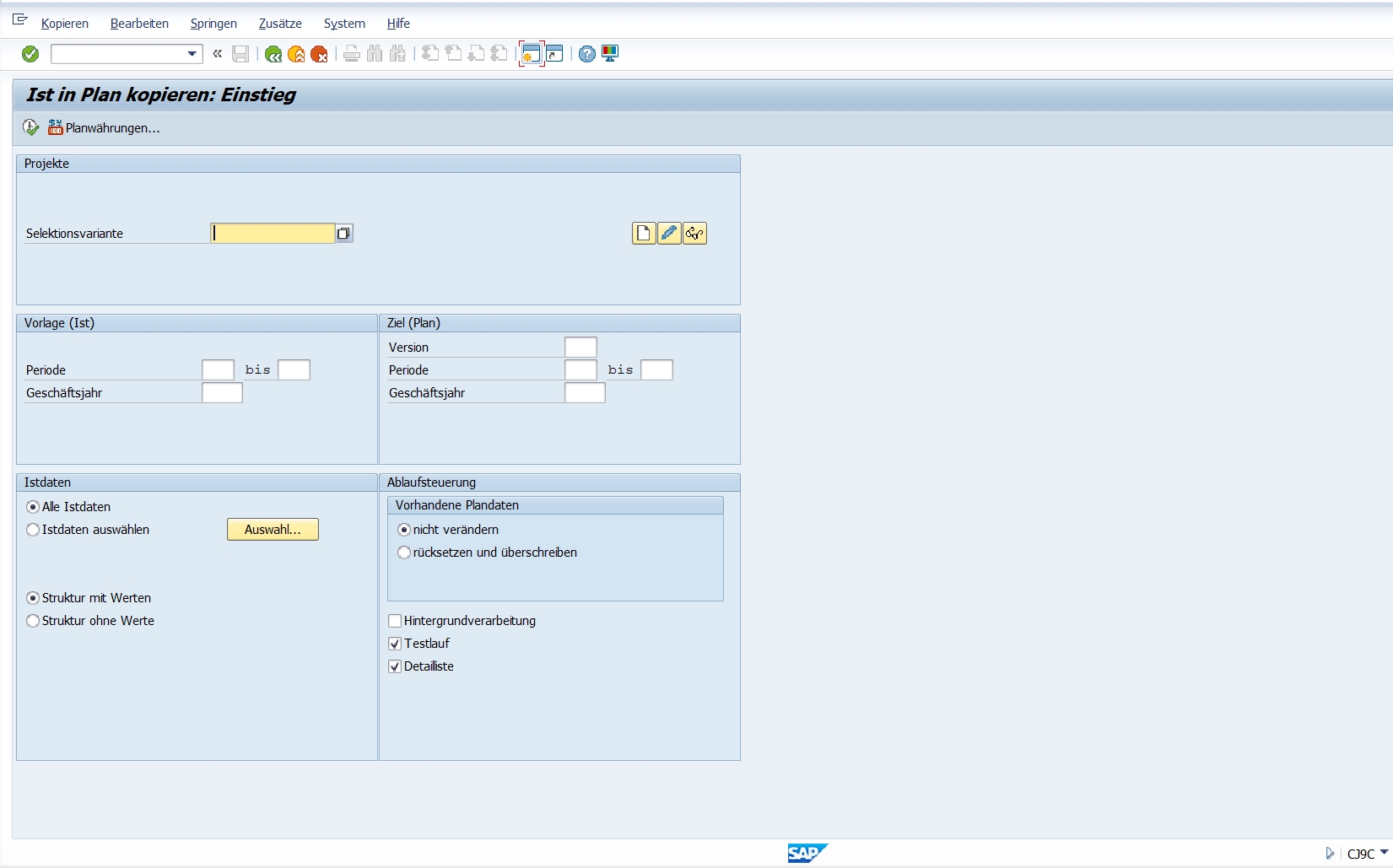Click the Ziel Geschäftsjahr field
Image resolution: width=1393 pixels, height=868 pixels.
585,392
